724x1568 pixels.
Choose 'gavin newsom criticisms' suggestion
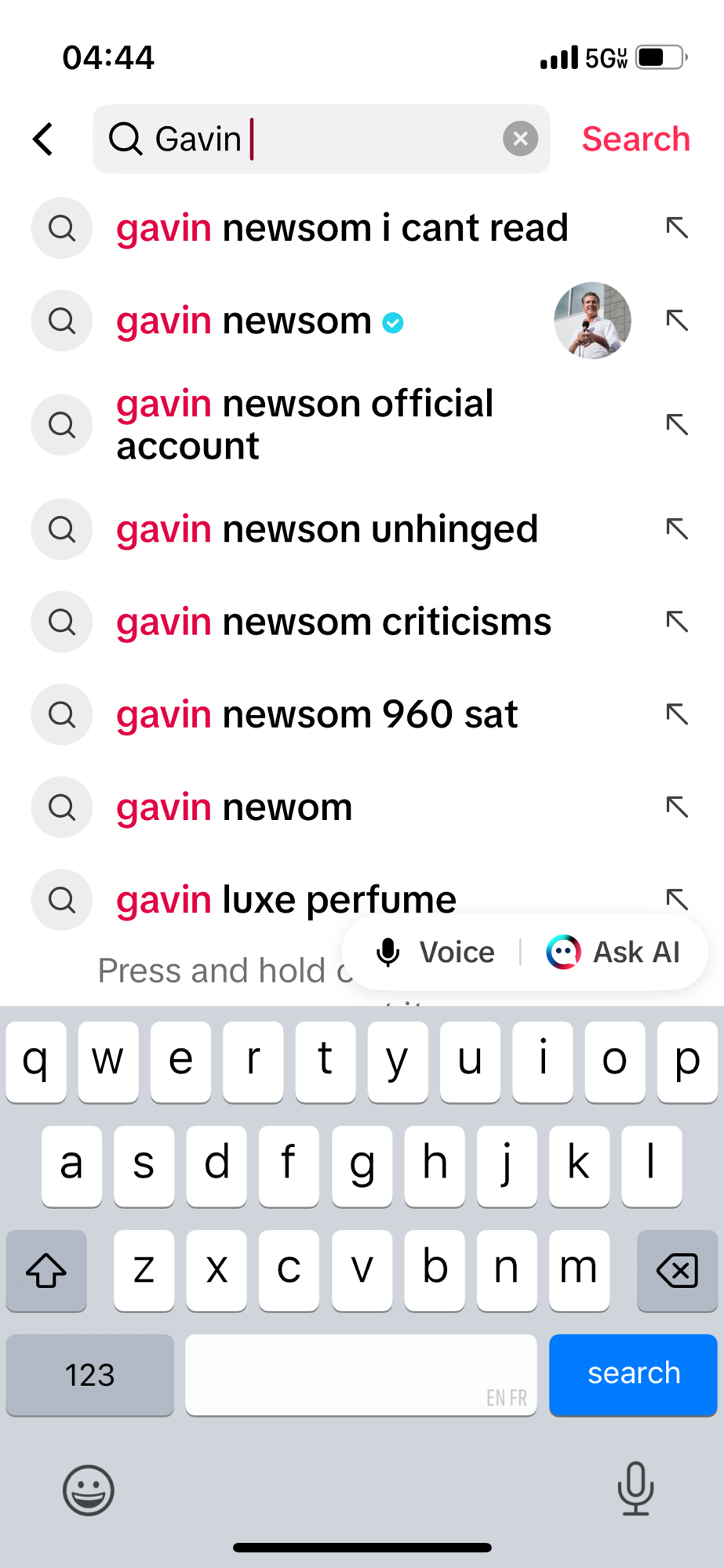tap(333, 622)
